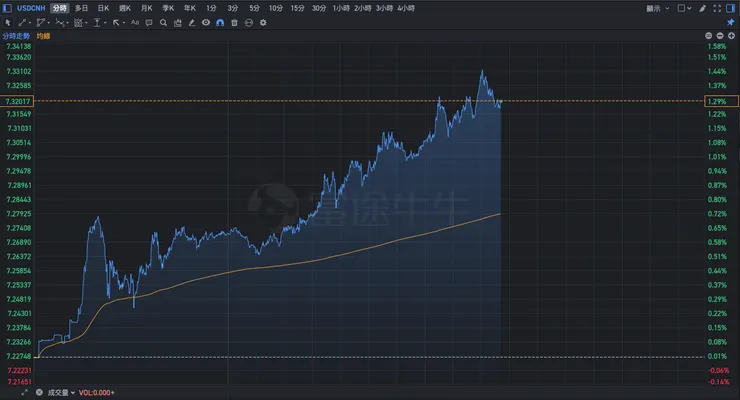Select the arrow annotation tool
Viewport: 740px width, 400px height.
coord(116,23)
